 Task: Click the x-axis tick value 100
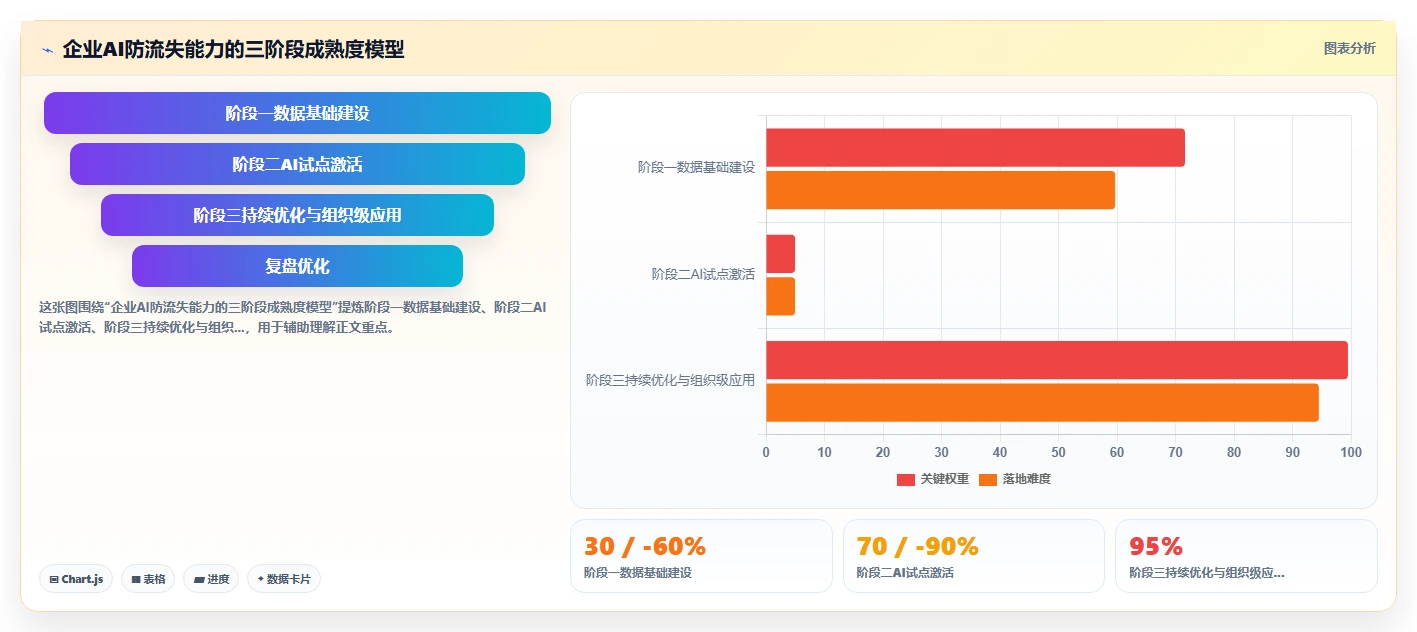point(1351,452)
